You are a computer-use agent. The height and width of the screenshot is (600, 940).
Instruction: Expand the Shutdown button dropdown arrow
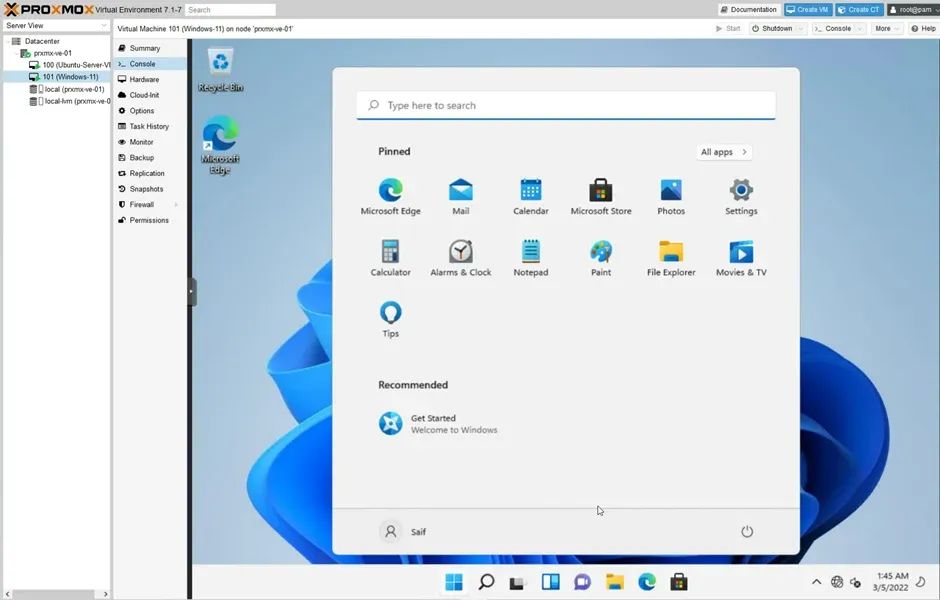pyautogui.click(x=802, y=29)
